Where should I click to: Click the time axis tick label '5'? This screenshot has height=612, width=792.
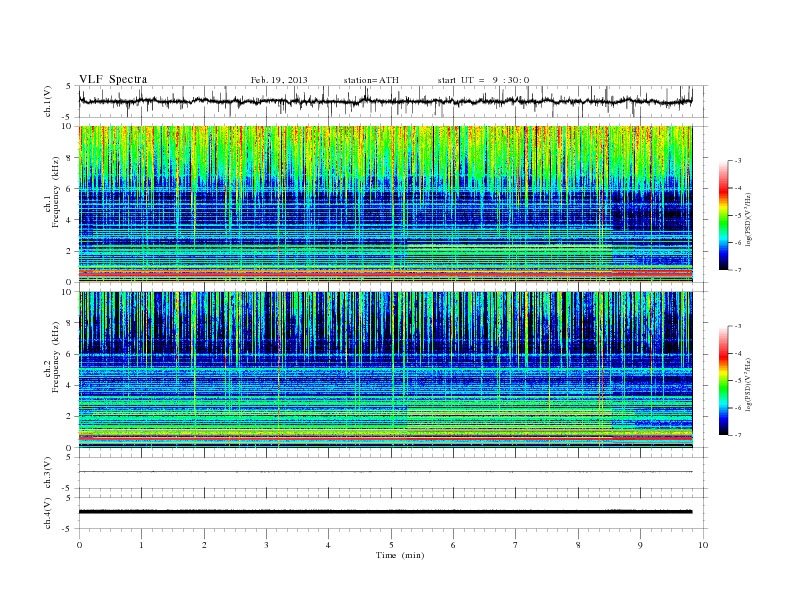tap(391, 545)
